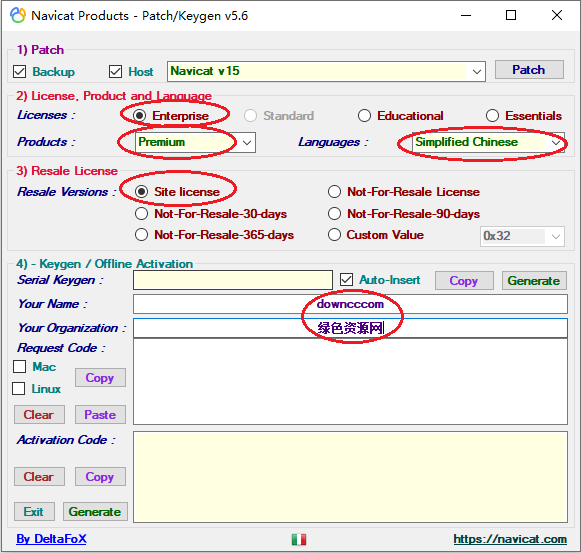Open the By DeltaFoX link
The width and height of the screenshot is (581, 553).
pos(51,539)
